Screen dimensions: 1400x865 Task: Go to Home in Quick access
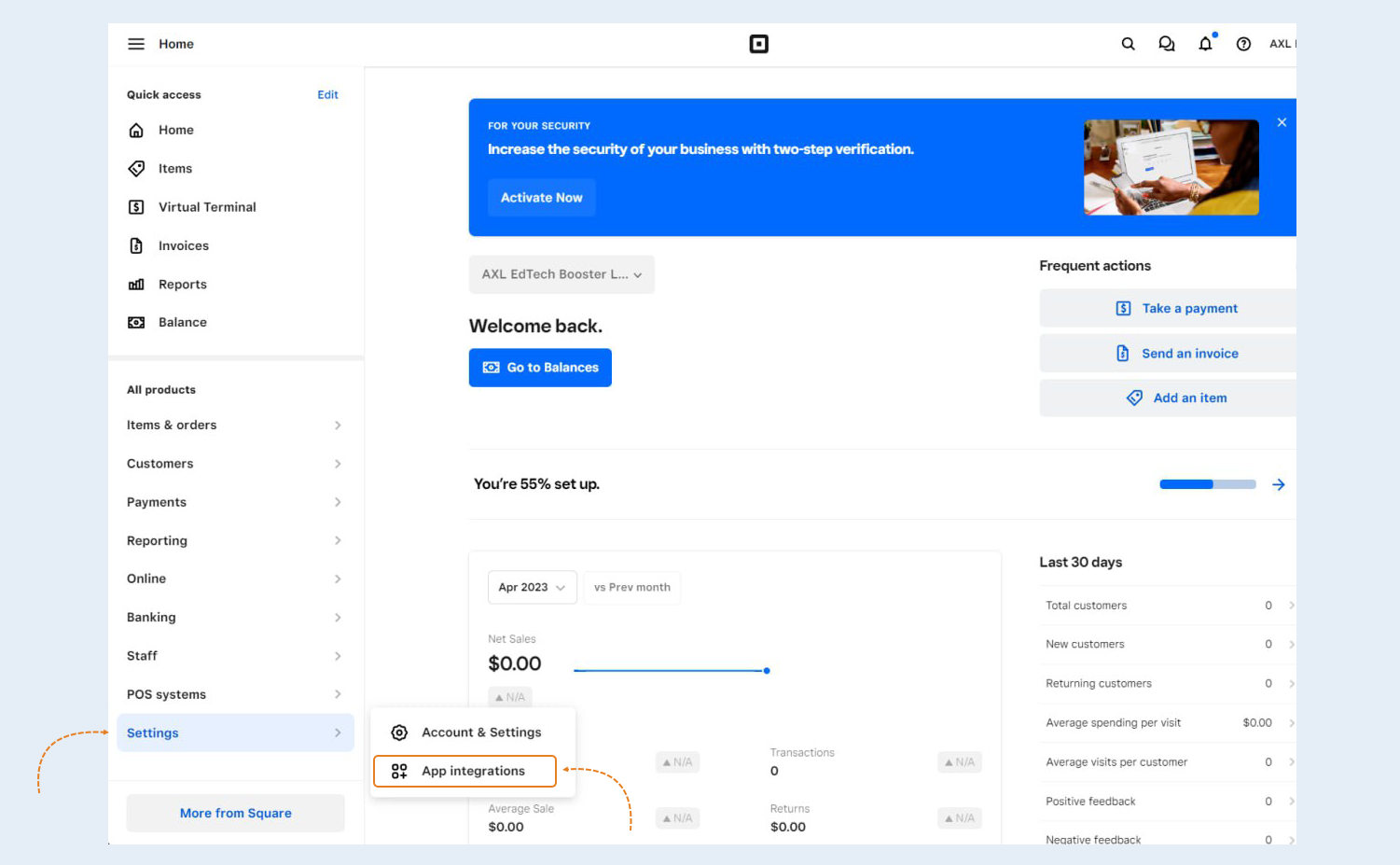point(176,130)
